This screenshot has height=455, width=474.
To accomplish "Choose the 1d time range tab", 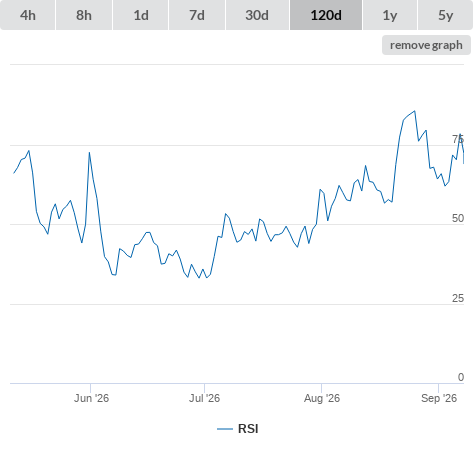I will [x=141, y=15].
